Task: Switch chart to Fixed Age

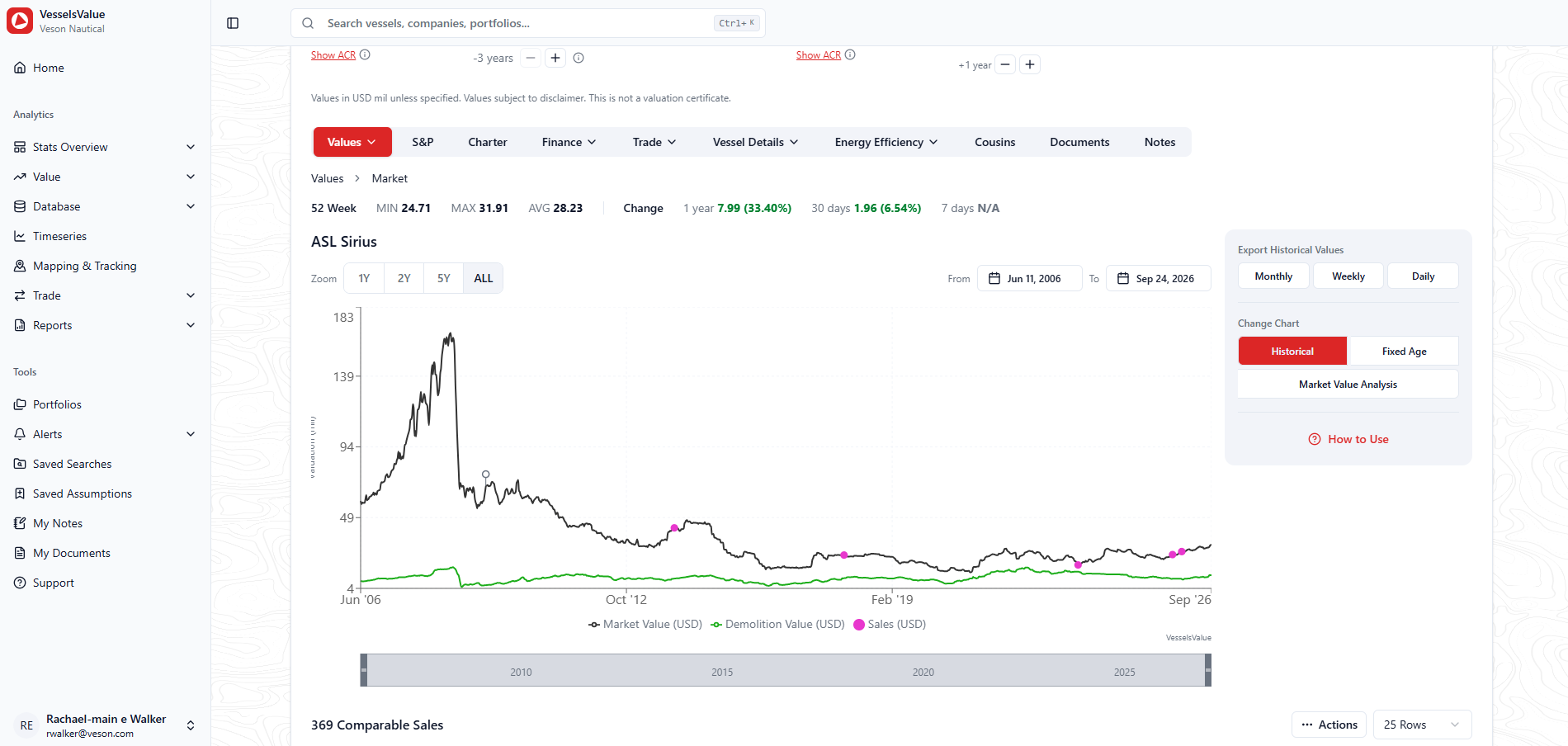Action: point(1404,351)
